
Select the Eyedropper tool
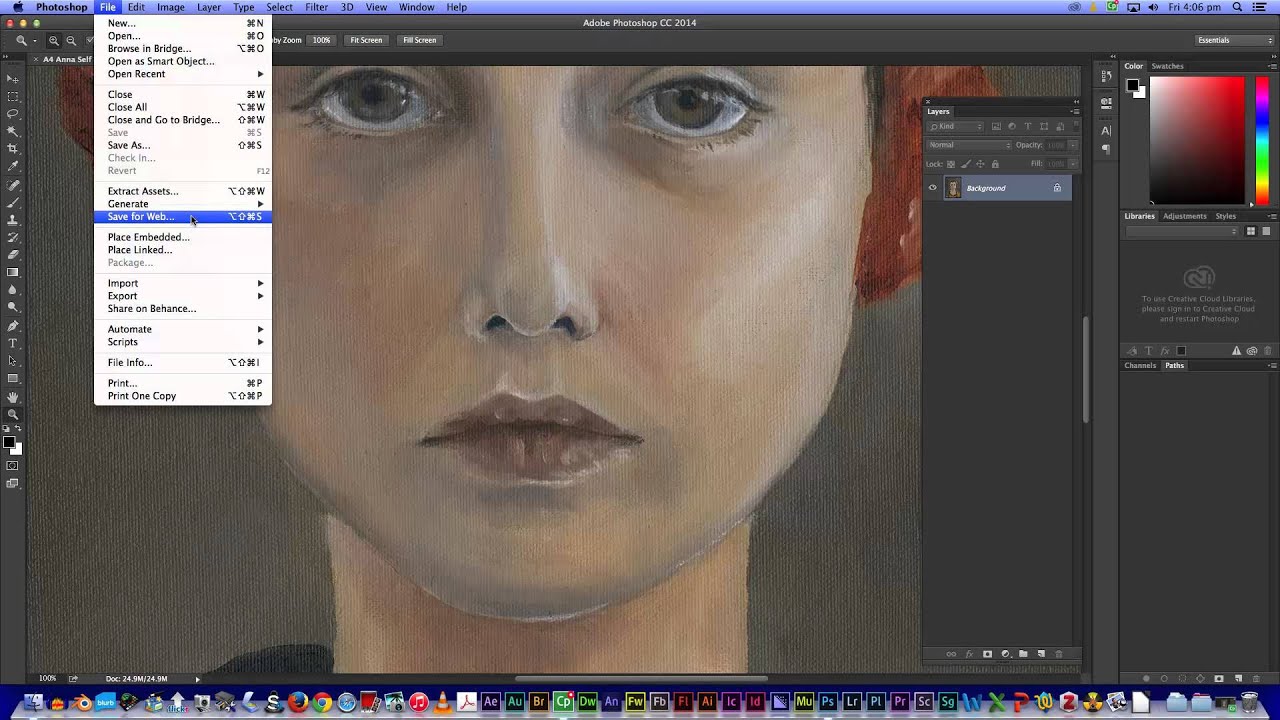[x=12, y=166]
